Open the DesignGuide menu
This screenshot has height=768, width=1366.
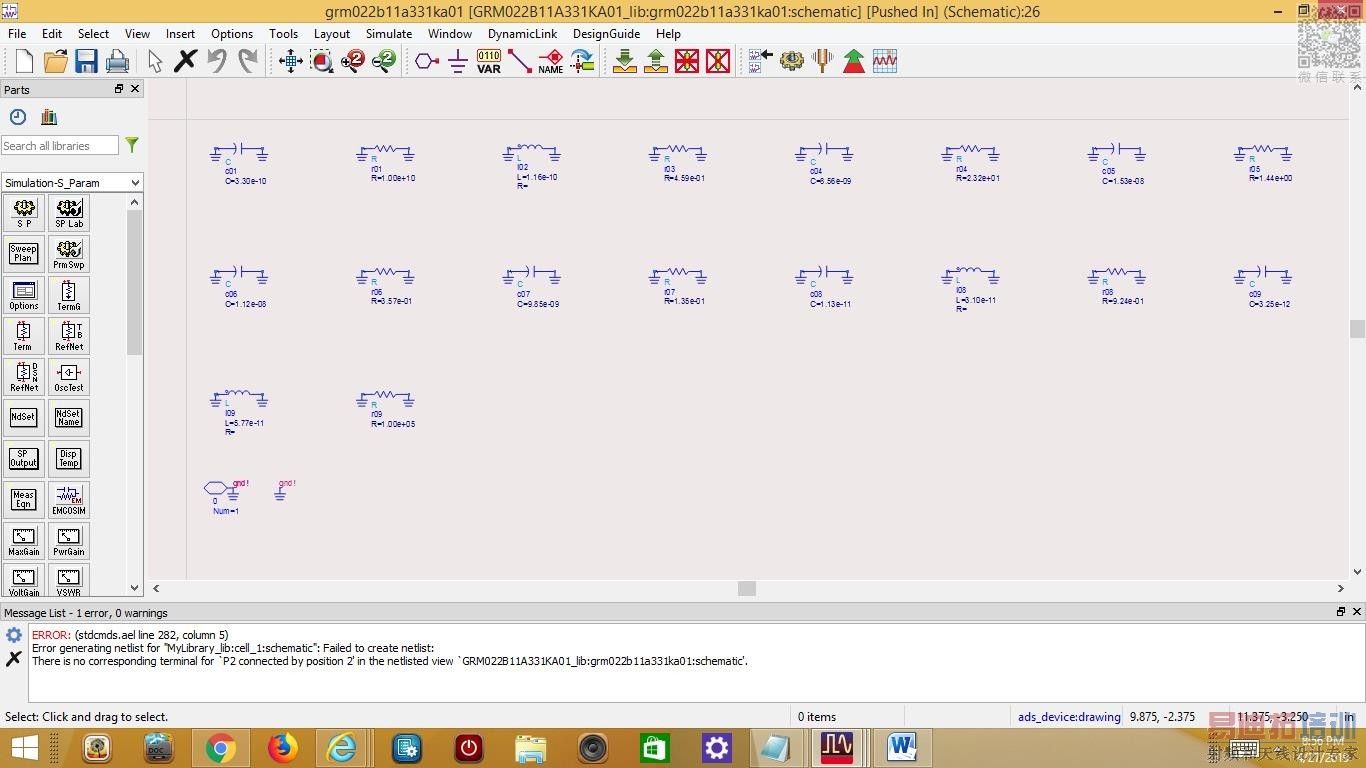pos(606,33)
